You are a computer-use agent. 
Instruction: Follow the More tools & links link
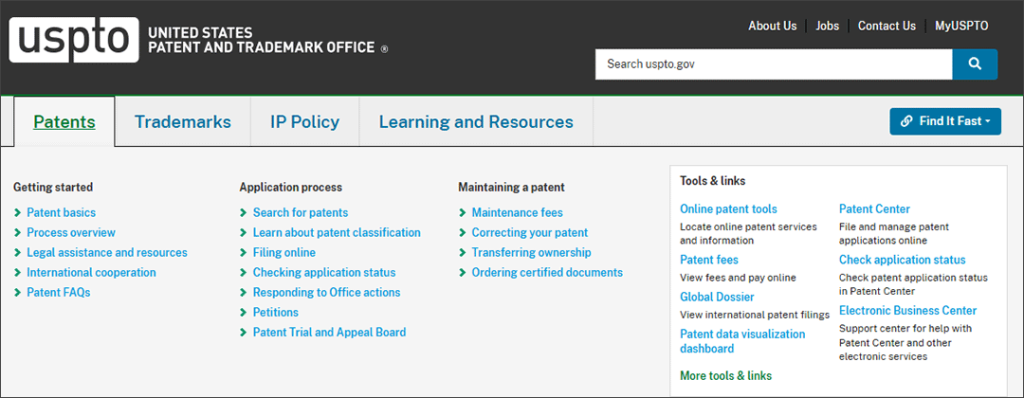tap(726, 376)
